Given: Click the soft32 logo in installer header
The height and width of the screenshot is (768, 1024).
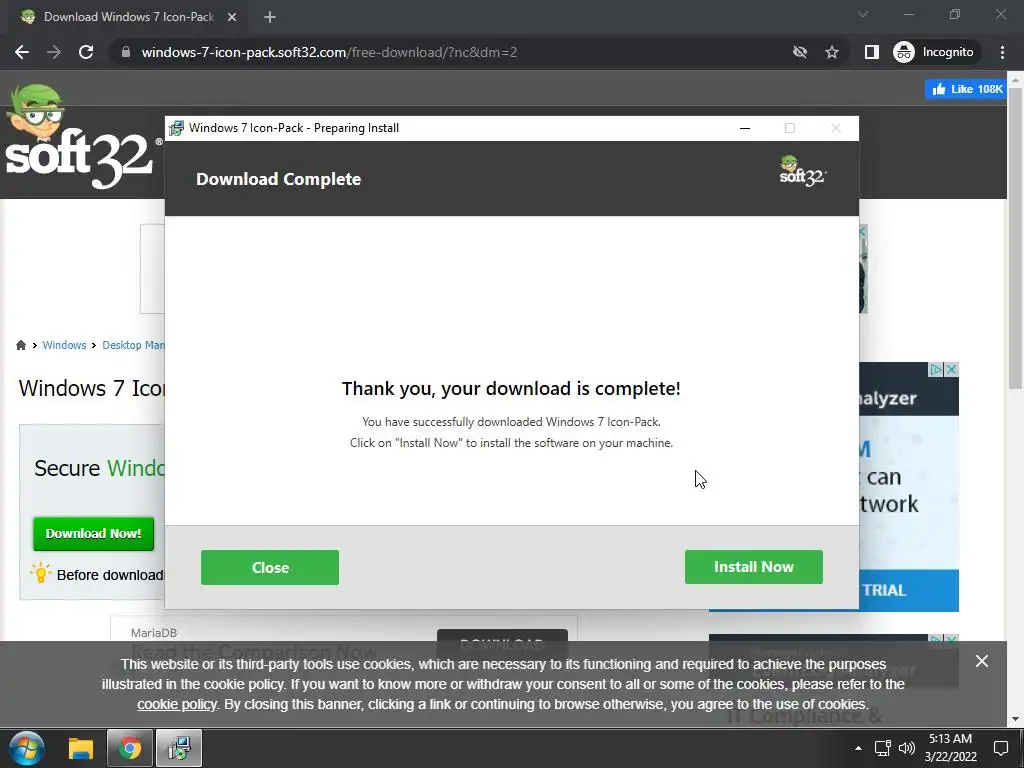Looking at the screenshot, I should [803, 171].
